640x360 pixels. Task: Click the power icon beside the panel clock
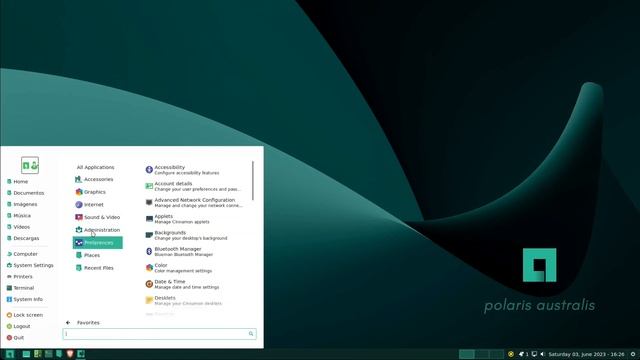pos(633,354)
